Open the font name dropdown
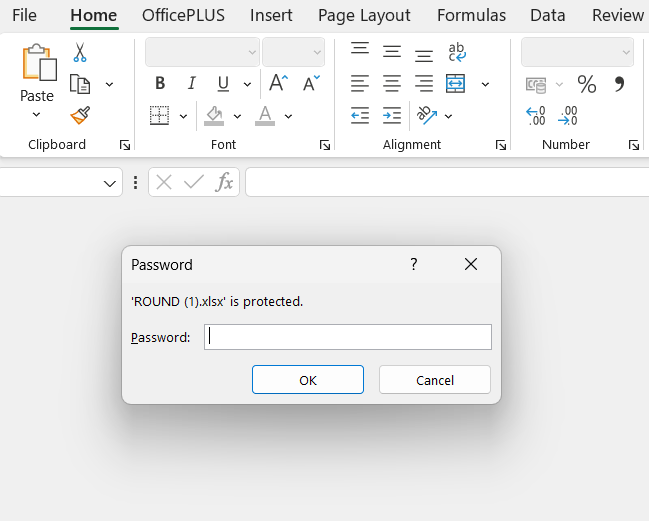Image resolution: width=649 pixels, height=521 pixels. pos(252,53)
